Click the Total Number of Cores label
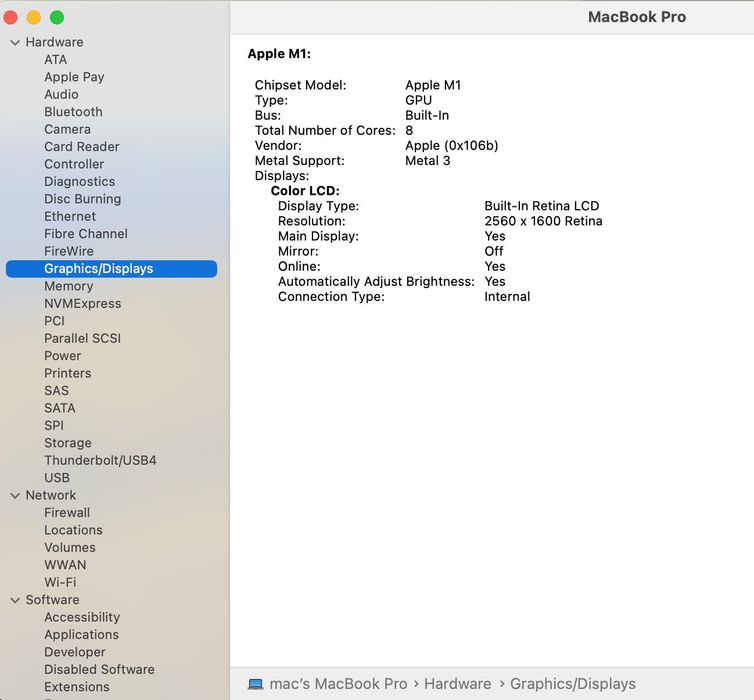This screenshot has width=754, height=700. 325,130
